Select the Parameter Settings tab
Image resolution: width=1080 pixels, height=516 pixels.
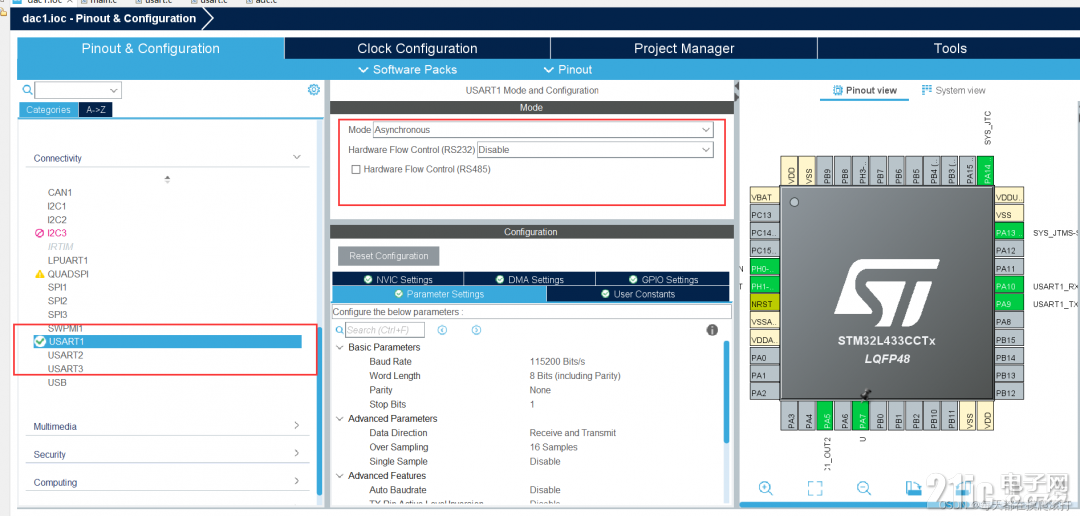(439, 294)
